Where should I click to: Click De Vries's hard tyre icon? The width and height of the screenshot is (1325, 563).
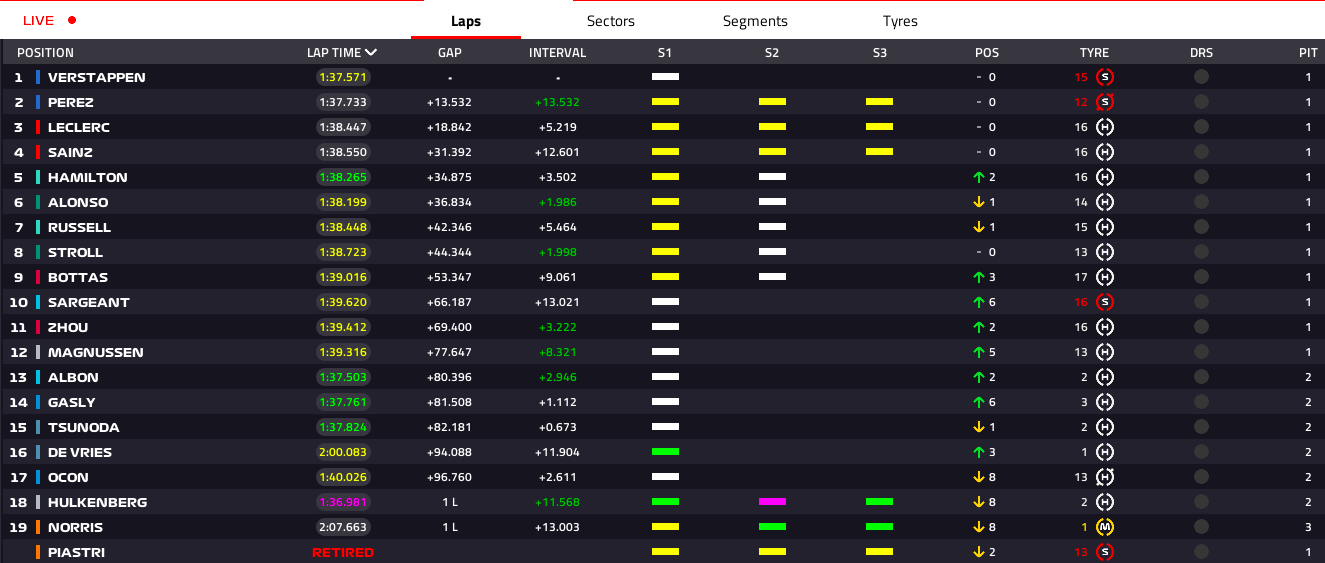[1105, 452]
